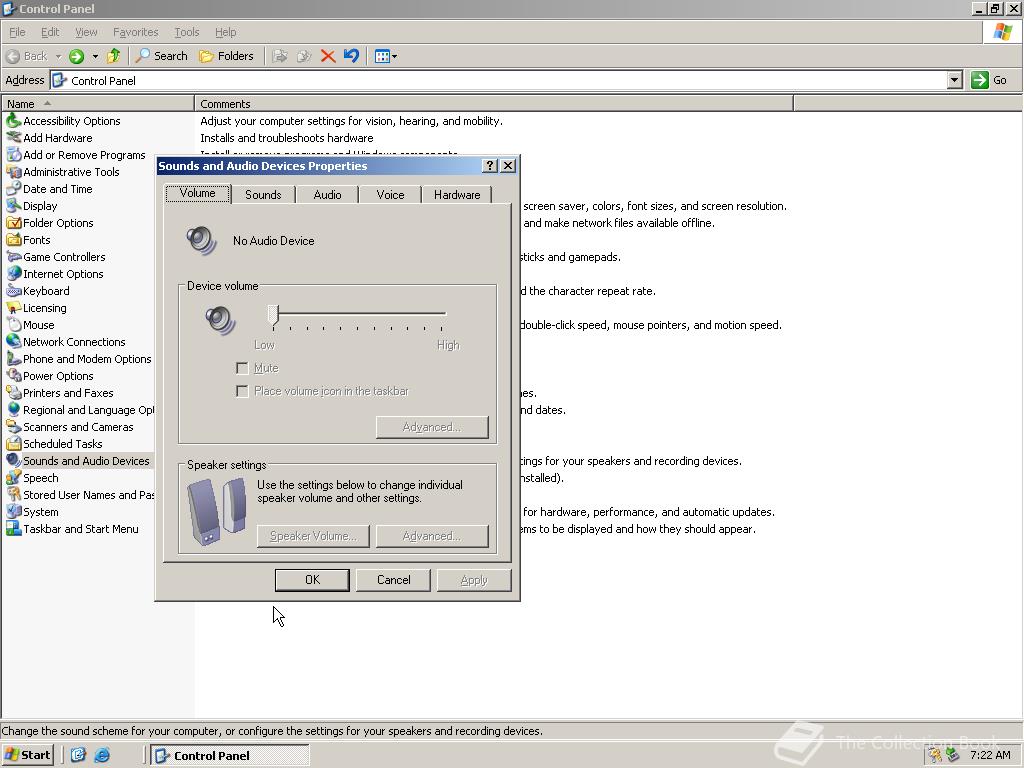
Task: Open the Forward button history dropdown arrow
Action: point(95,56)
